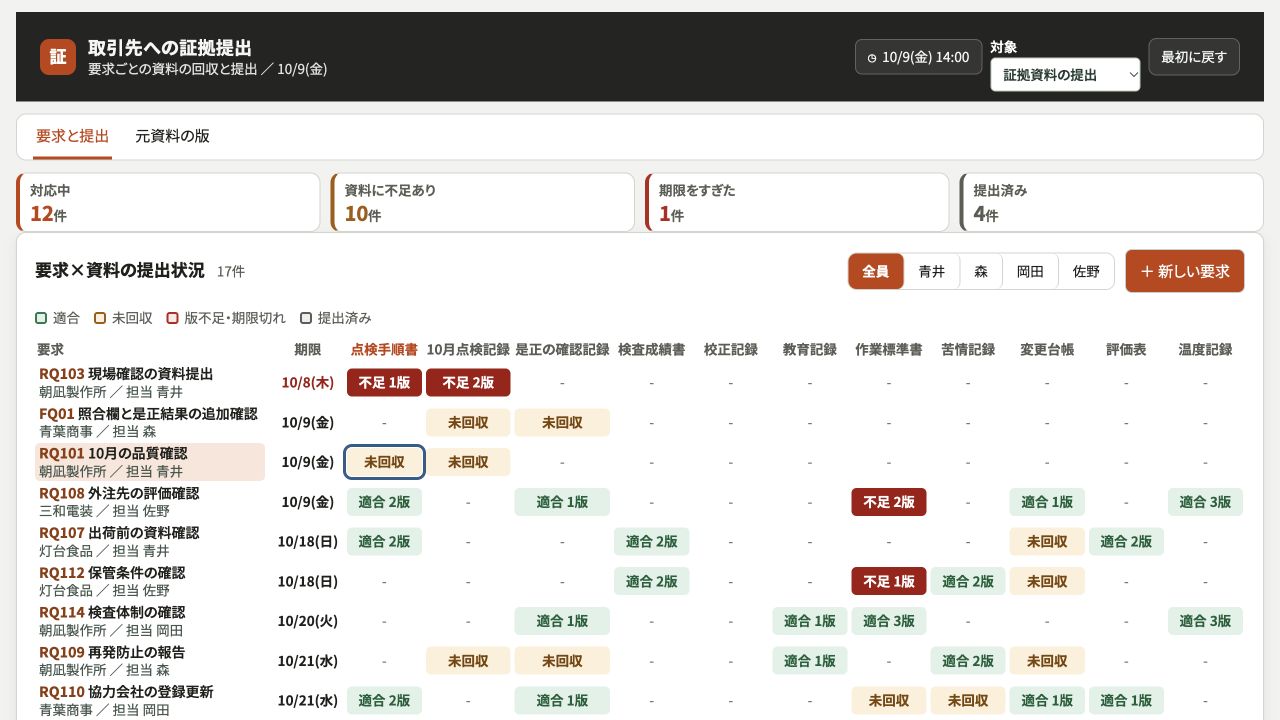Click 適合 3版 作業標準書 cell in RQ114 row
Image resolution: width=1280 pixels, height=720 pixels.
coord(889,621)
